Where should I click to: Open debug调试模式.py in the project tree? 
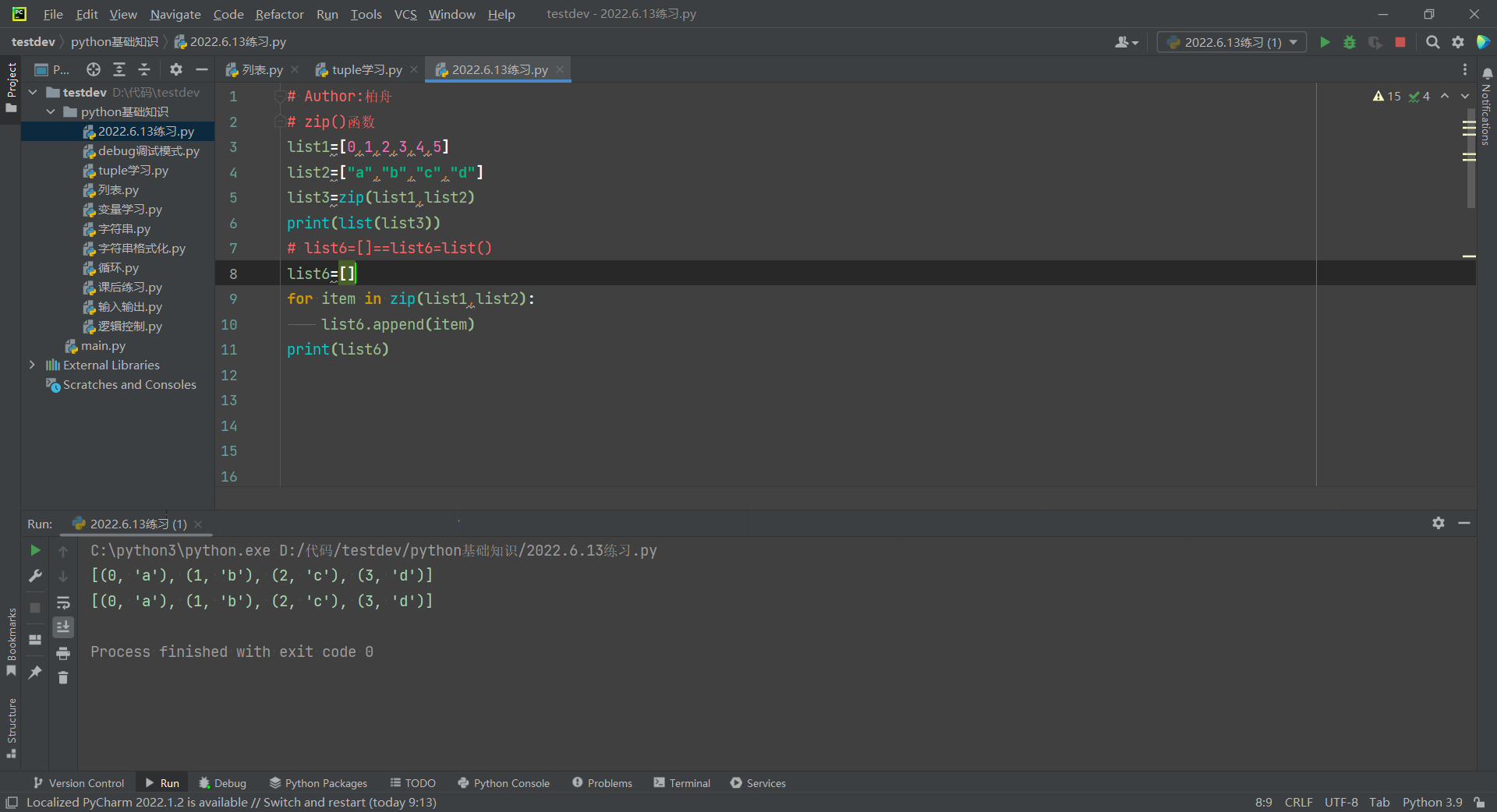coord(148,150)
